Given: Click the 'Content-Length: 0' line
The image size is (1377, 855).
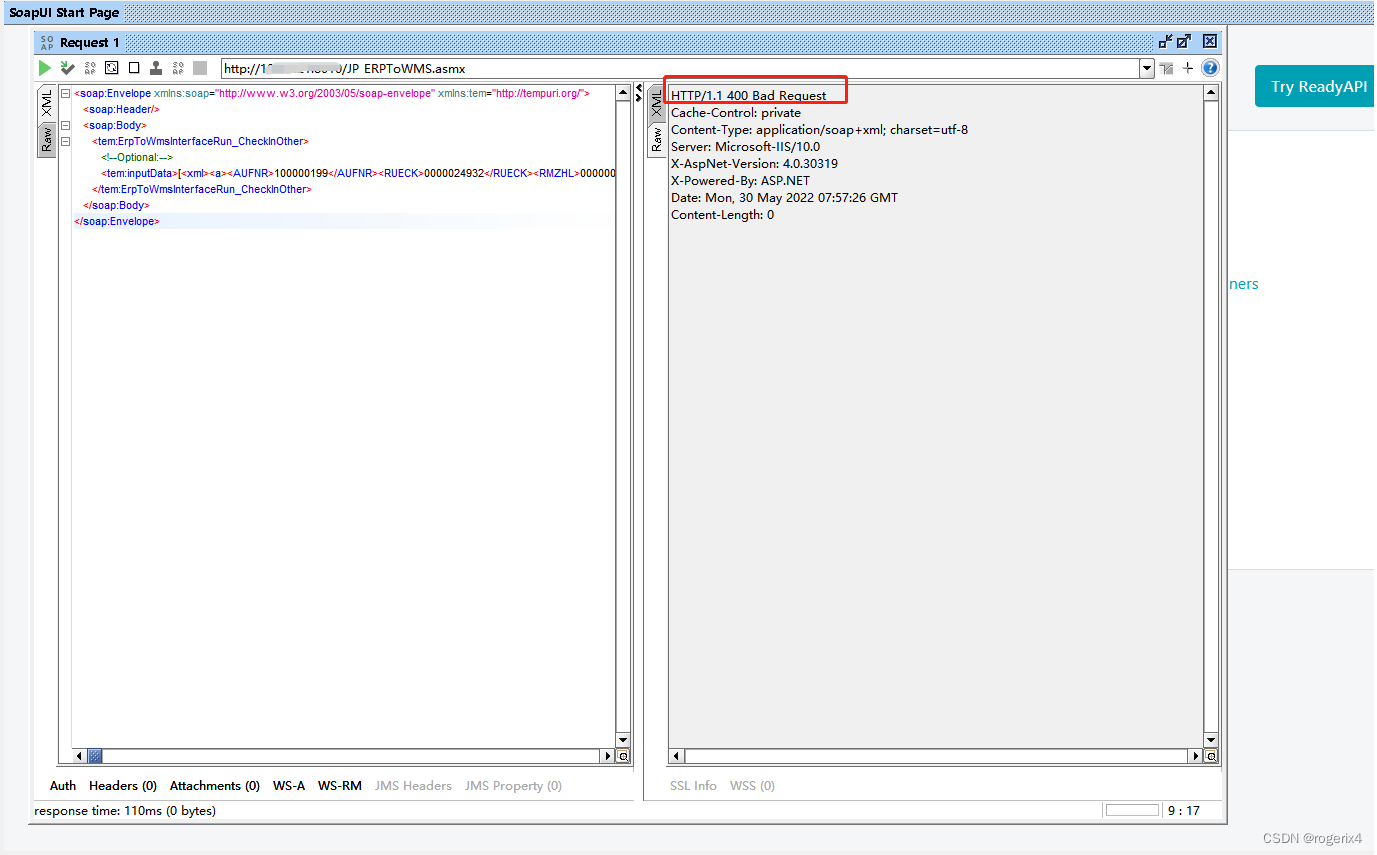Looking at the screenshot, I should click(722, 215).
